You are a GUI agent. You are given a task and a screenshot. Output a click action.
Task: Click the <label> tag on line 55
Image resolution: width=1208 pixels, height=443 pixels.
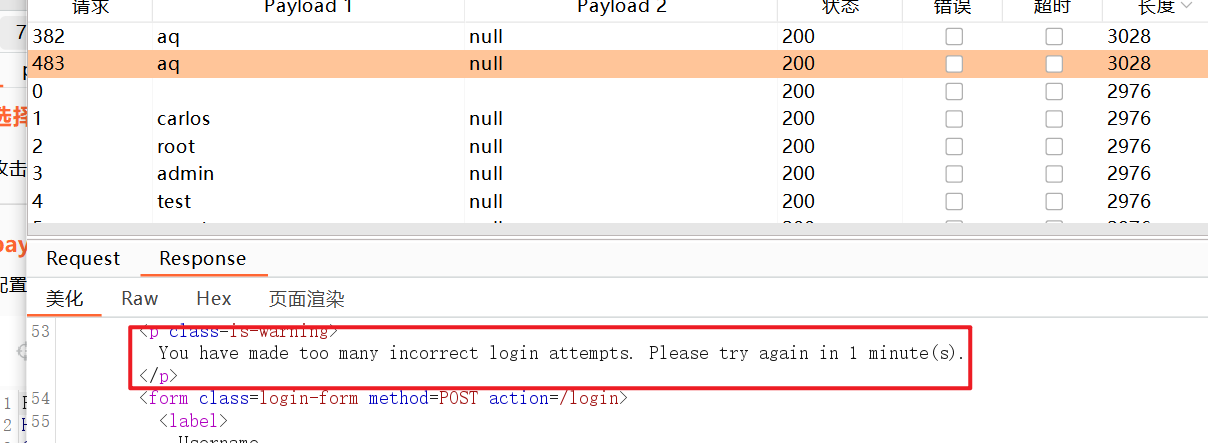pos(193,421)
